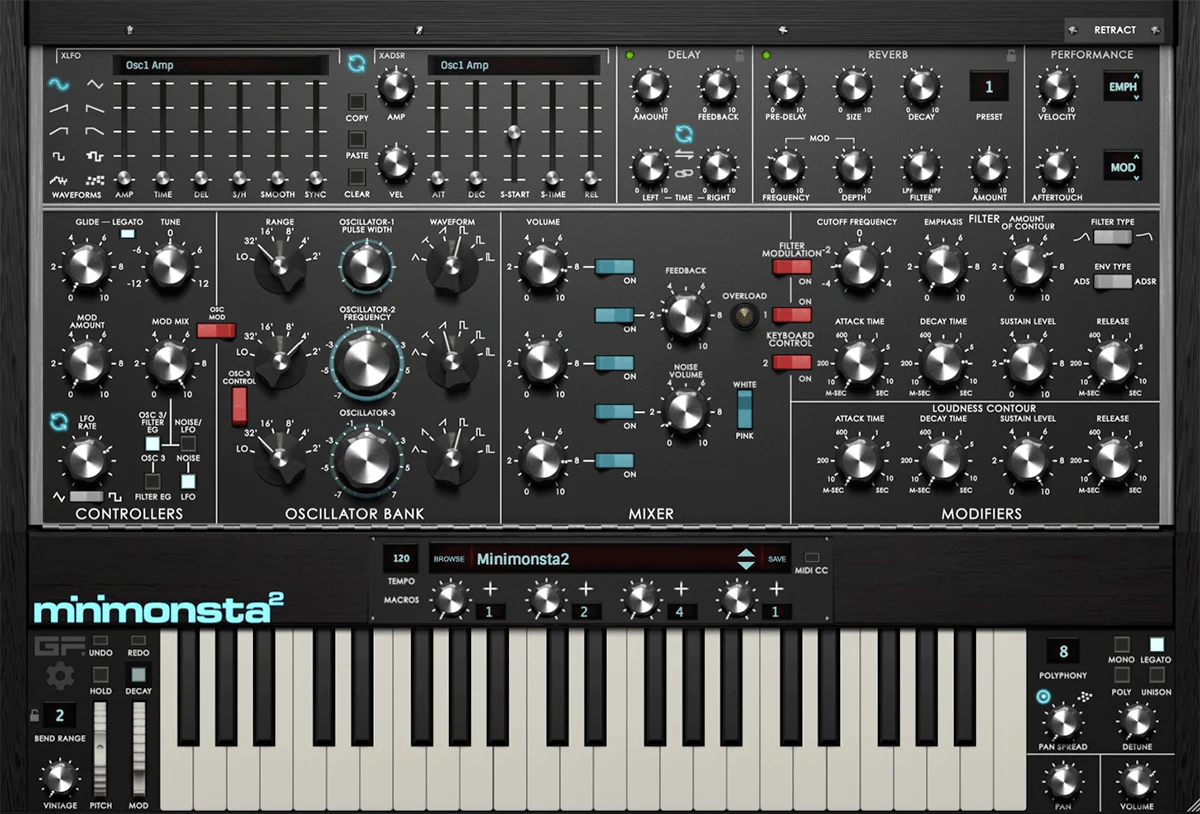Select the square waveform in XLFO waveforms
This screenshot has height=814, width=1200.
click(58, 157)
